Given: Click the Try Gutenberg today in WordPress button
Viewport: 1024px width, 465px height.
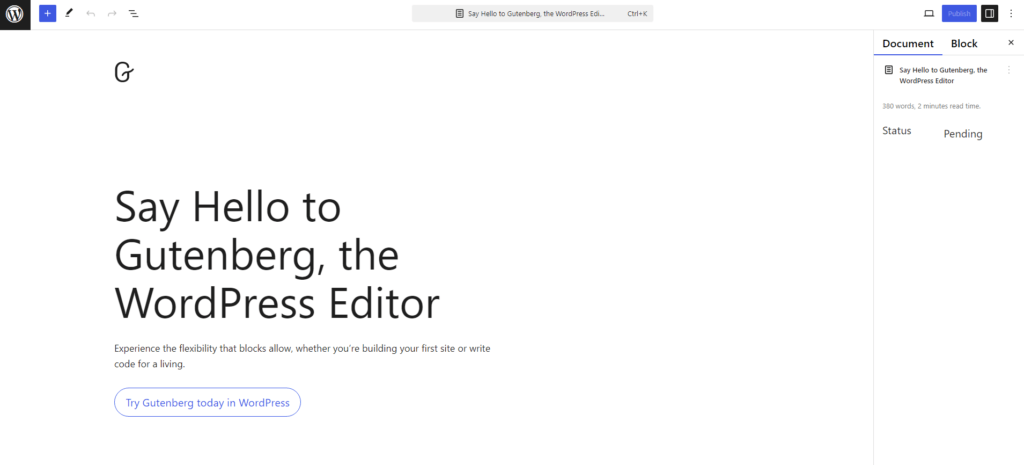Looking at the screenshot, I should [x=207, y=403].
